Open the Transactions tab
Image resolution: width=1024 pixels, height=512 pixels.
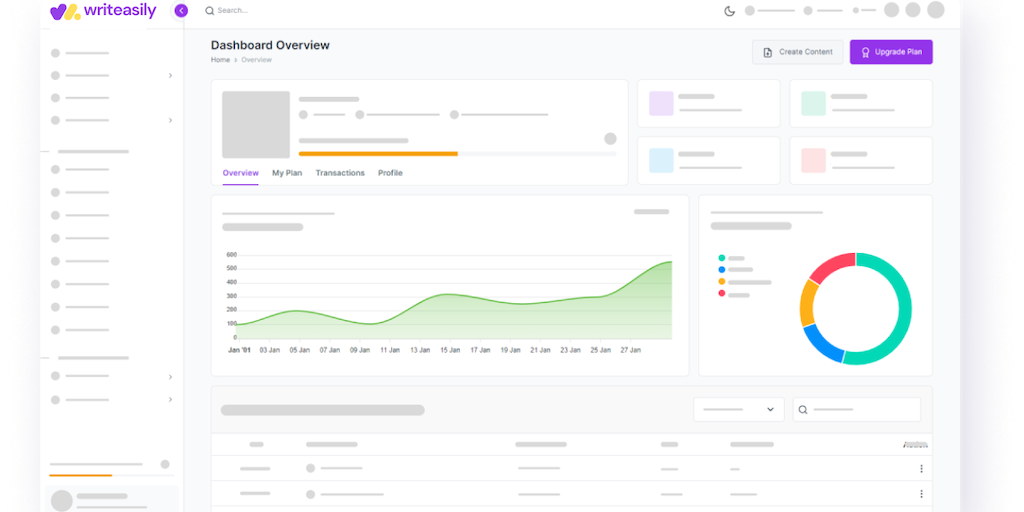click(340, 173)
